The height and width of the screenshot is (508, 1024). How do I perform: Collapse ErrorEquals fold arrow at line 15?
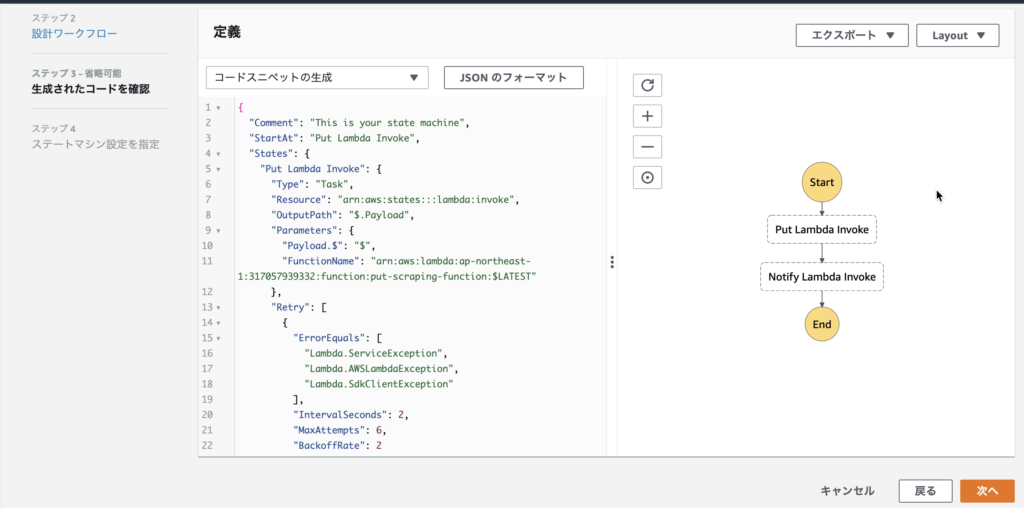[x=218, y=338]
